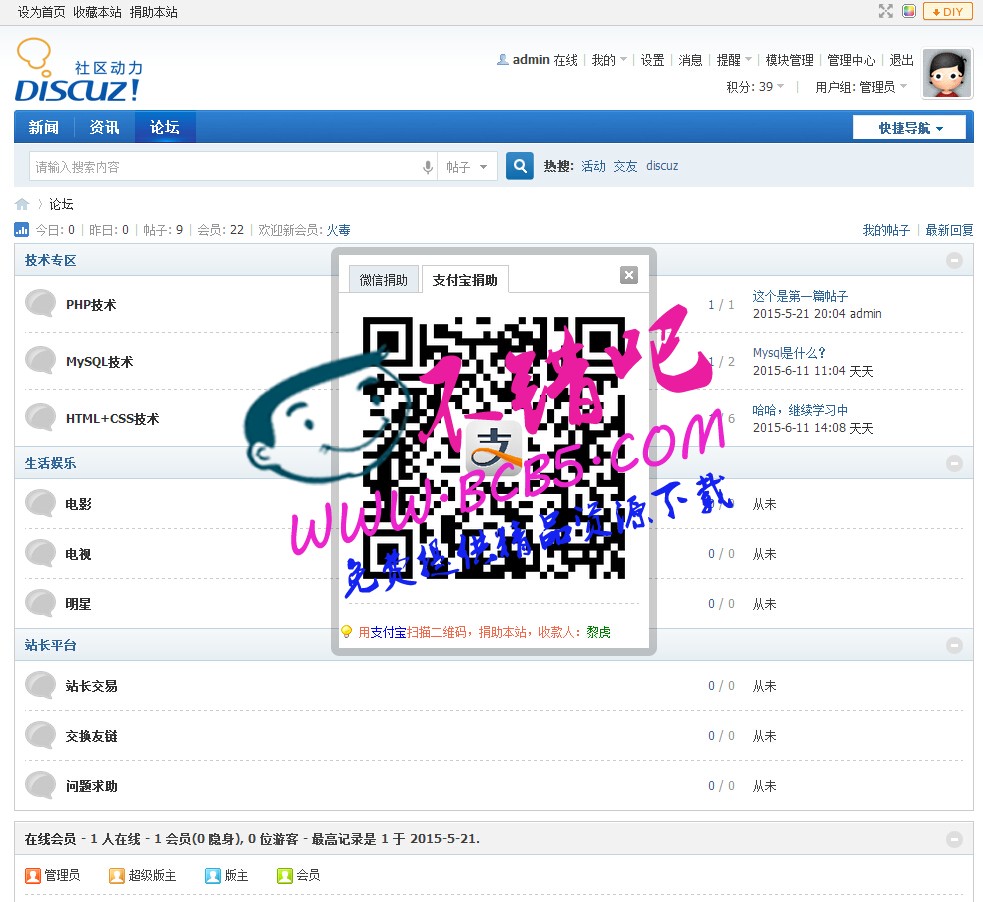This screenshot has height=902, width=983.
Task: Click the PHP技术 forum bubble icon
Action: coord(41,303)
